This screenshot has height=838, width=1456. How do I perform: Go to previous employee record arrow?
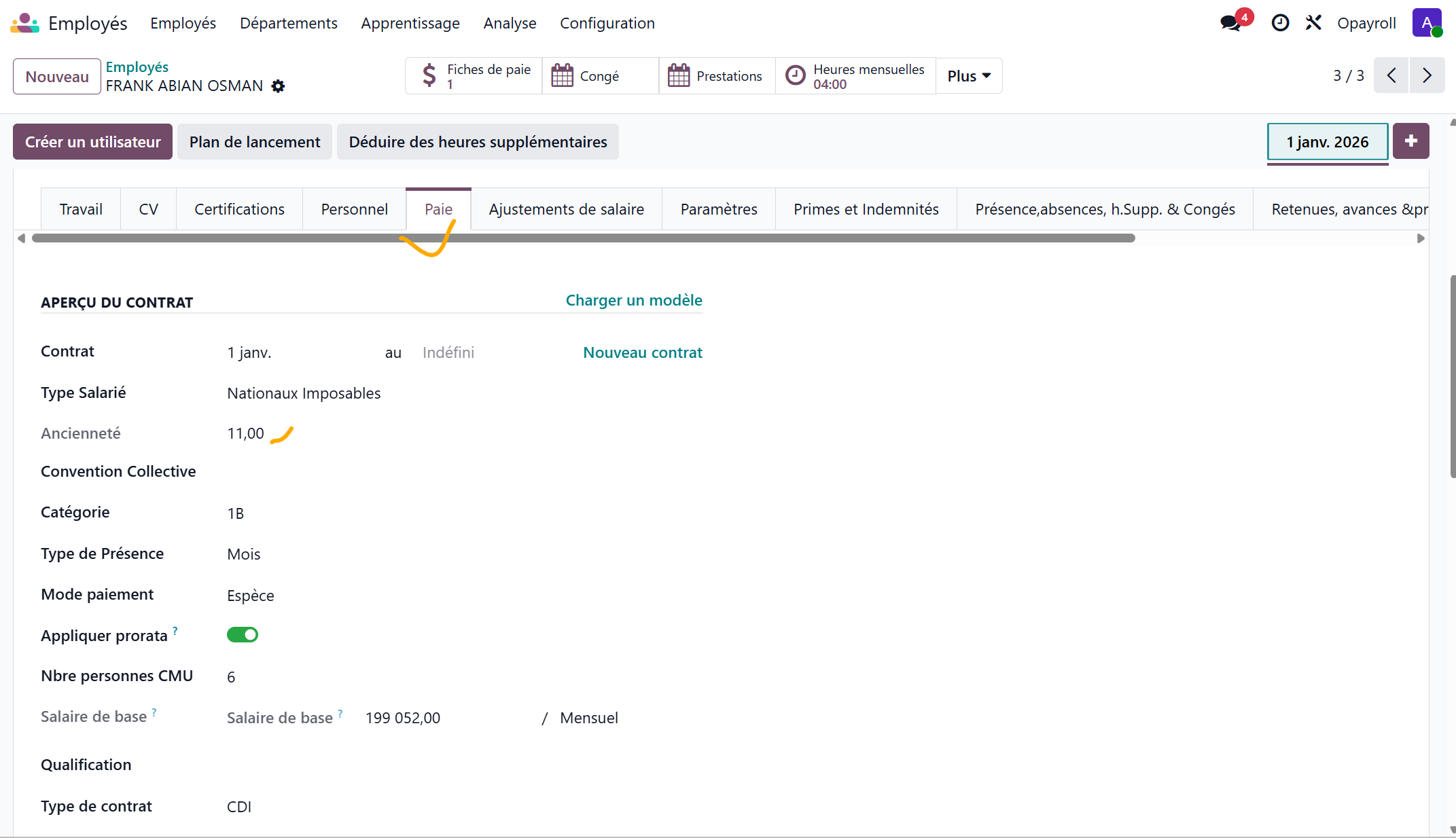tap(1391, 75)
